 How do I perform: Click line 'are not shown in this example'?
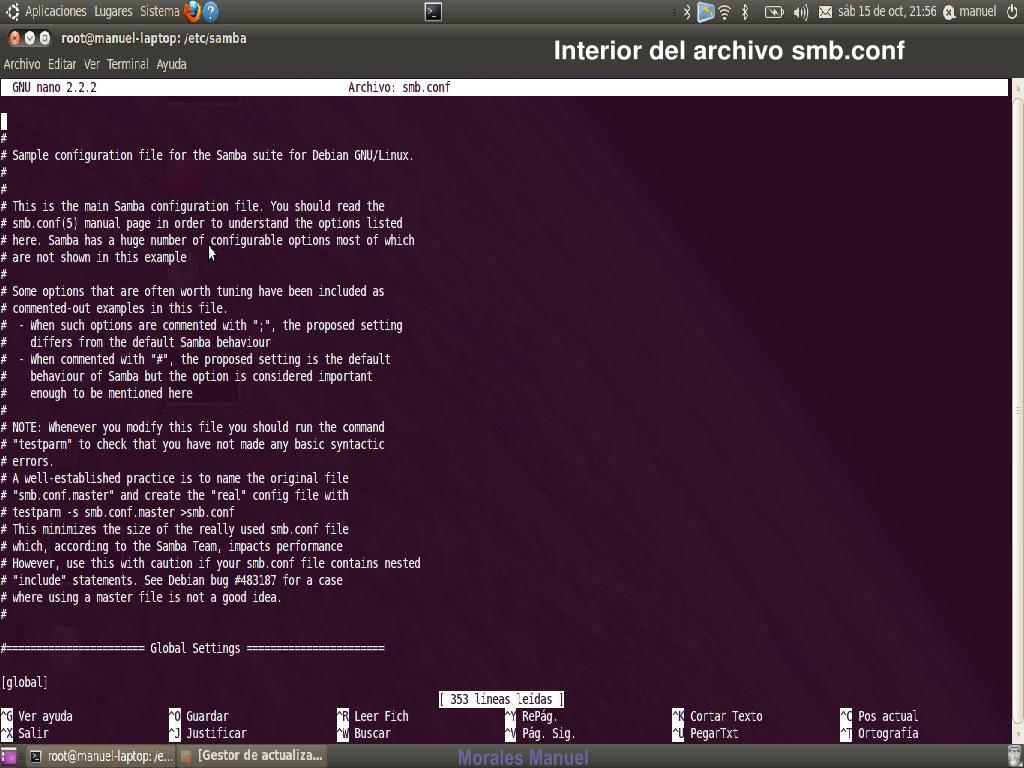point(94,257)
